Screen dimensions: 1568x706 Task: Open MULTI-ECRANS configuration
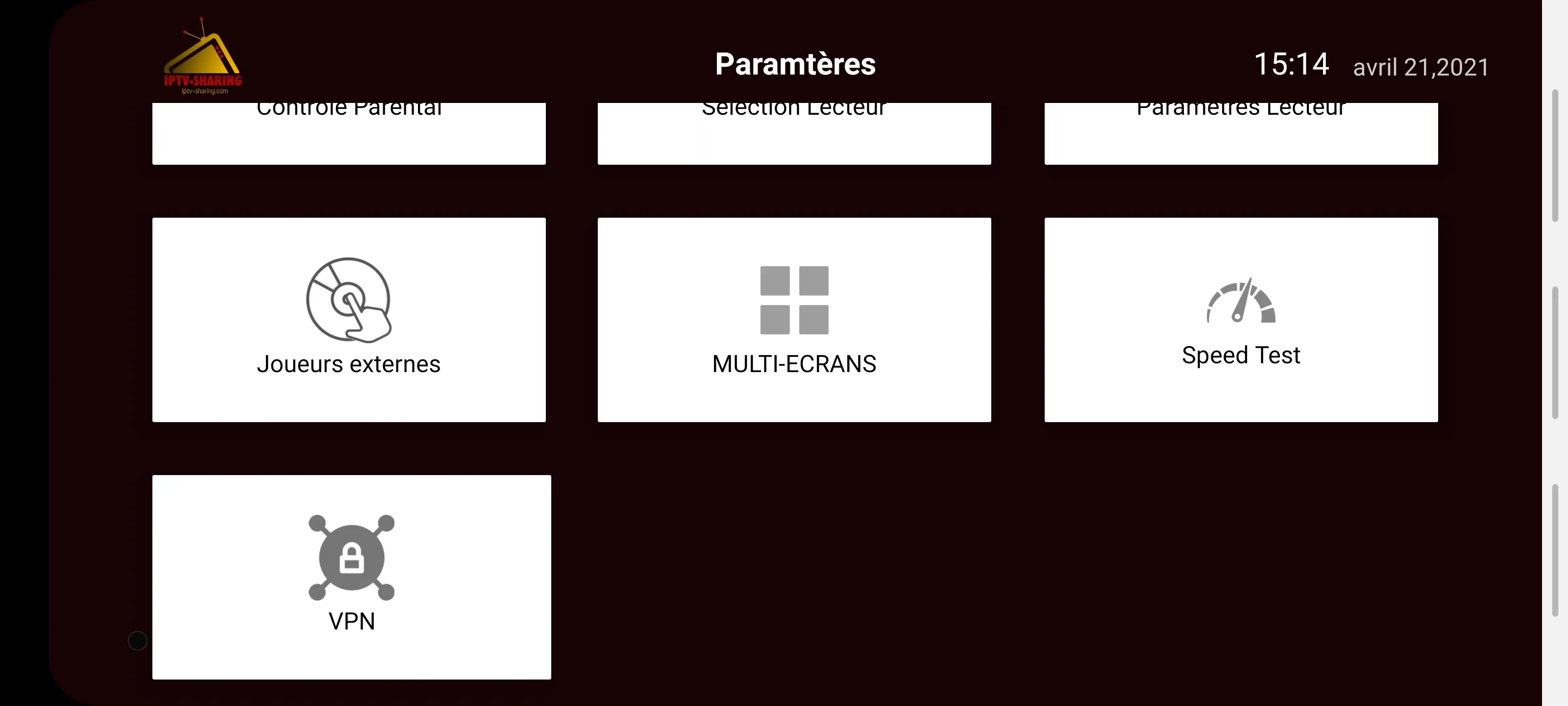point(793,319)
